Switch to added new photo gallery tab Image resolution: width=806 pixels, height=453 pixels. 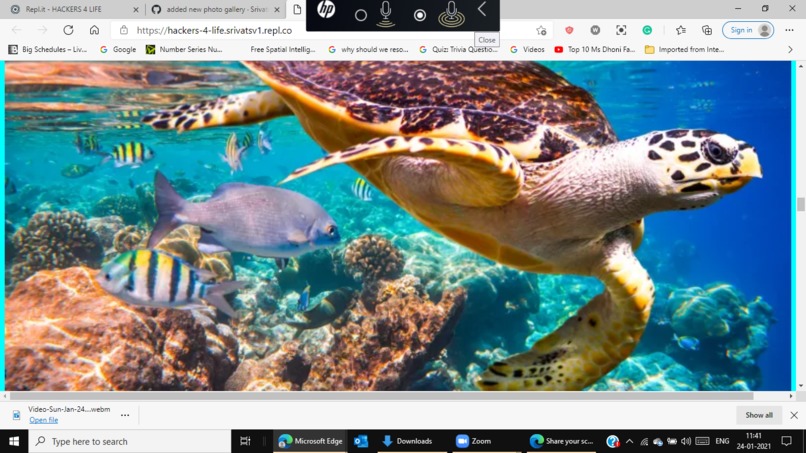click(x=216, y=9)
